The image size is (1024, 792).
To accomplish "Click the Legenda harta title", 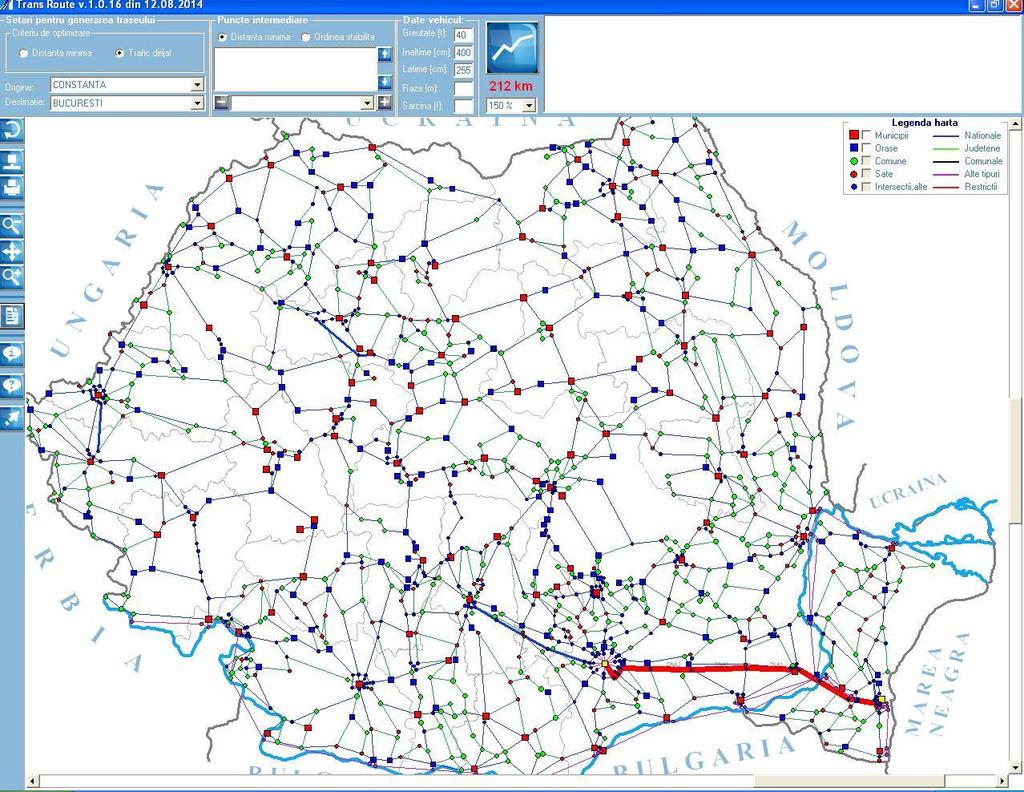I will point(925,122).
